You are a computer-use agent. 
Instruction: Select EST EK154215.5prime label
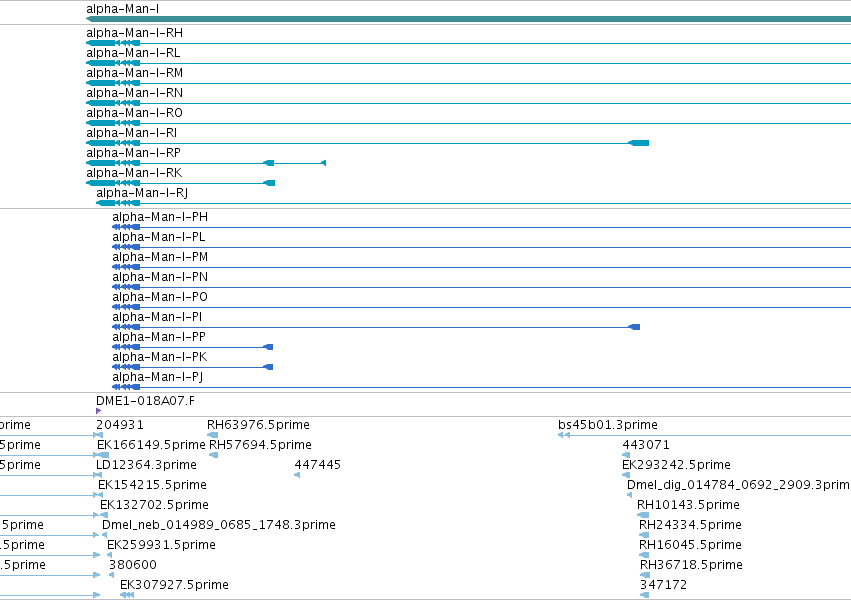pyautogui.click(x=153, y=486)
